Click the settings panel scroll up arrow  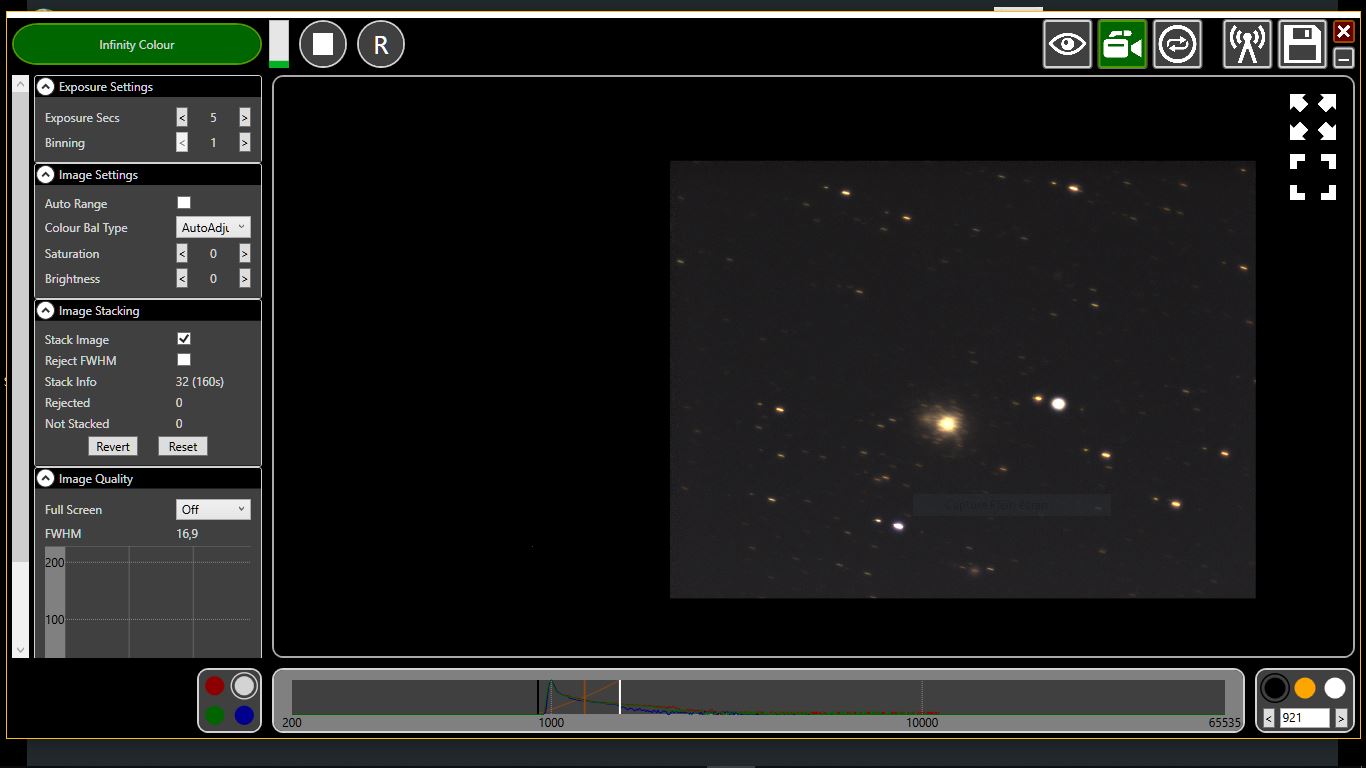point(20,85)
